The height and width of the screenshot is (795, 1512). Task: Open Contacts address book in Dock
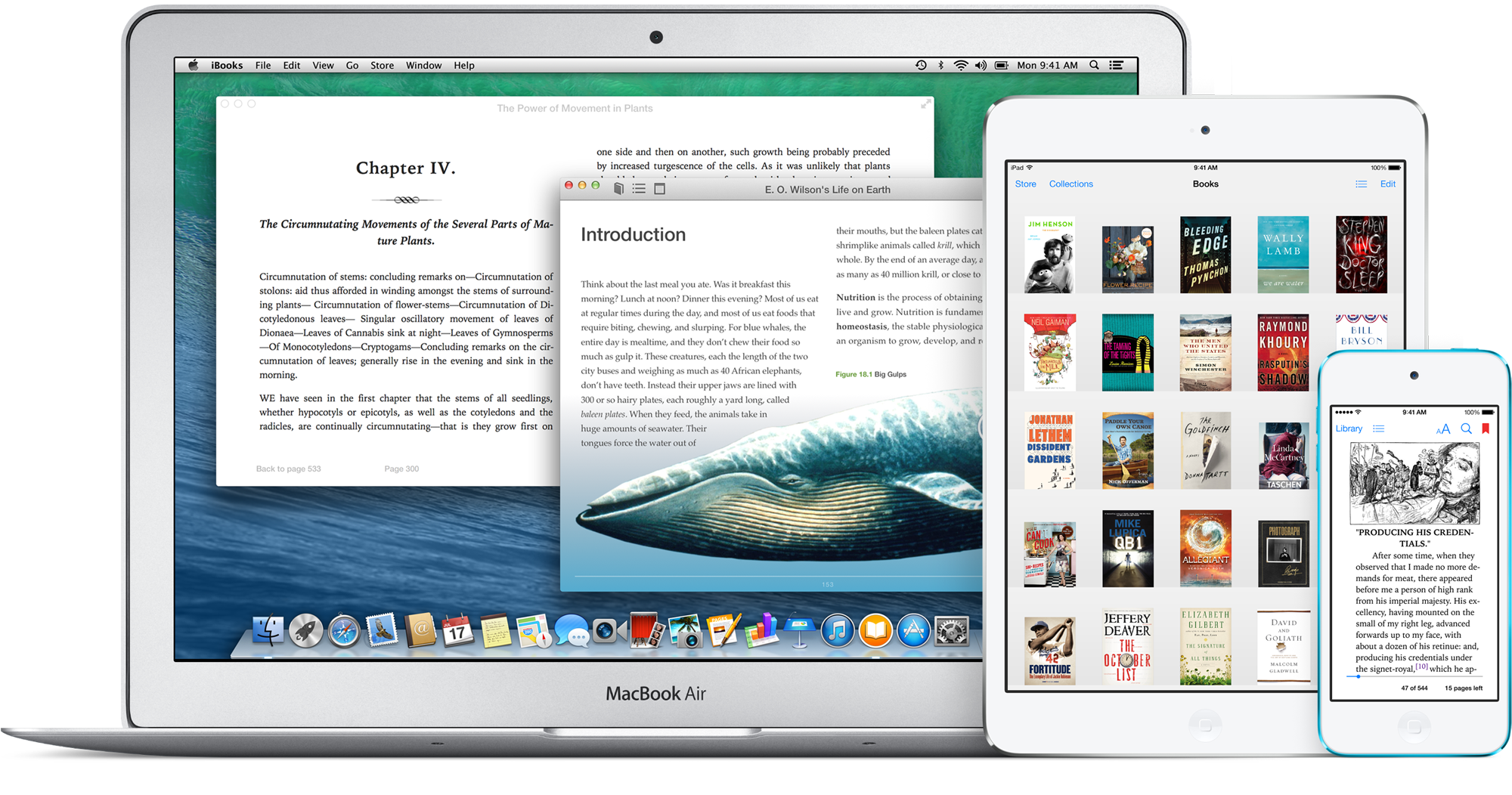(x=420, y=631)
